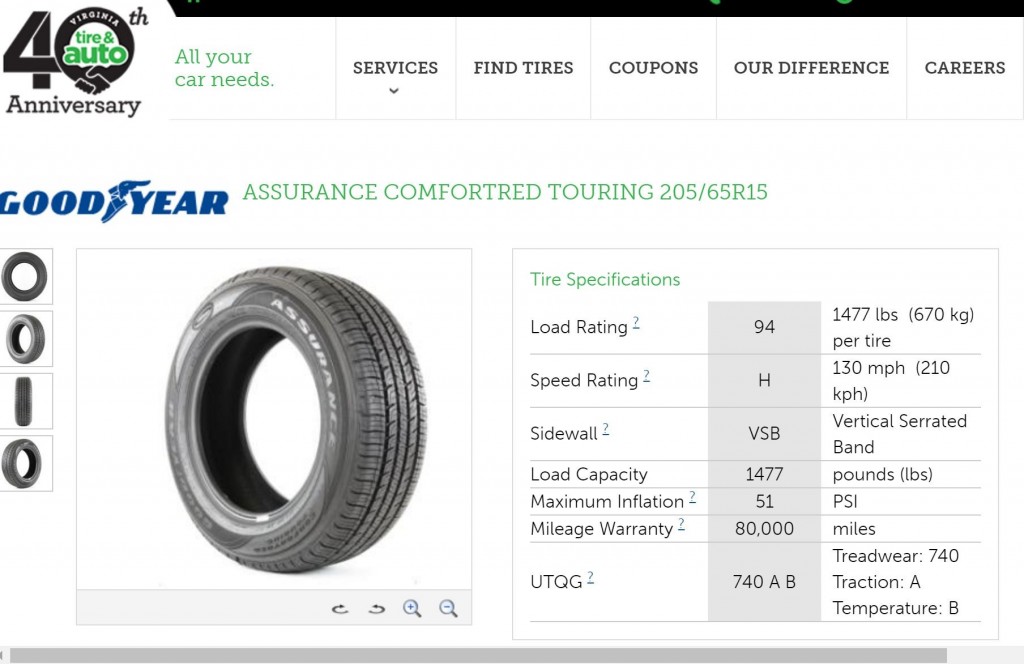Go to the Coupons page
Viewport: 1024px width, 664px height.
coord(653,68)
